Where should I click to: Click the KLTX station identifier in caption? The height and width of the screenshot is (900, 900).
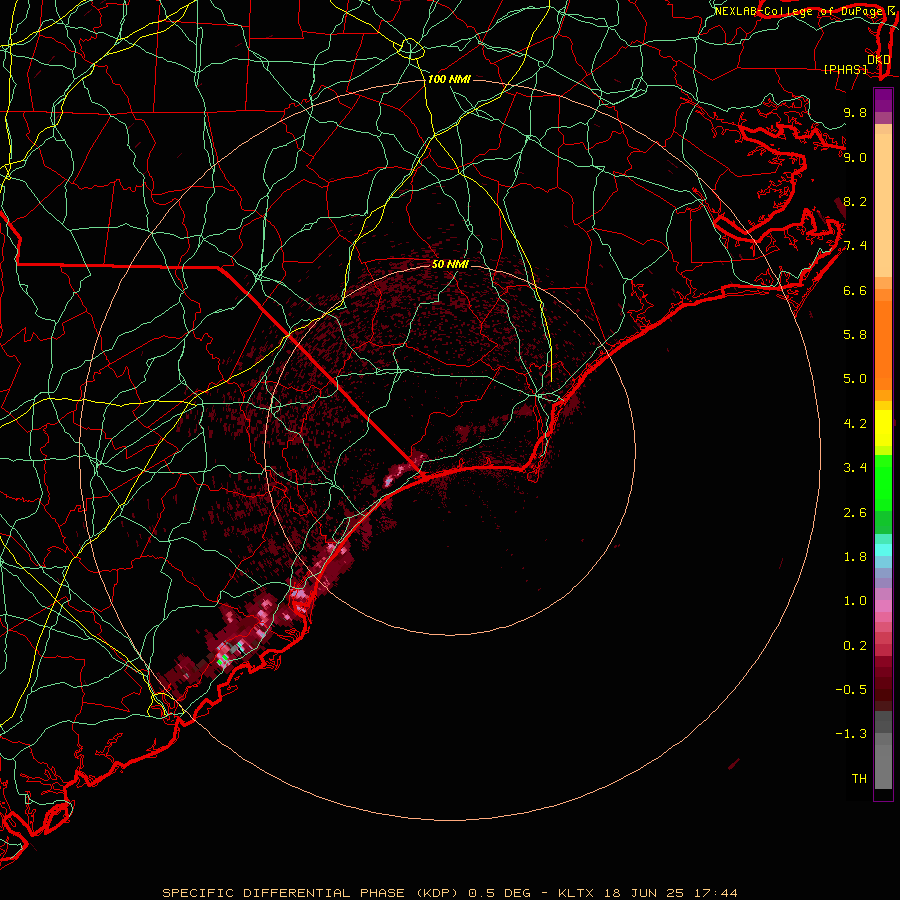[576, 893]
